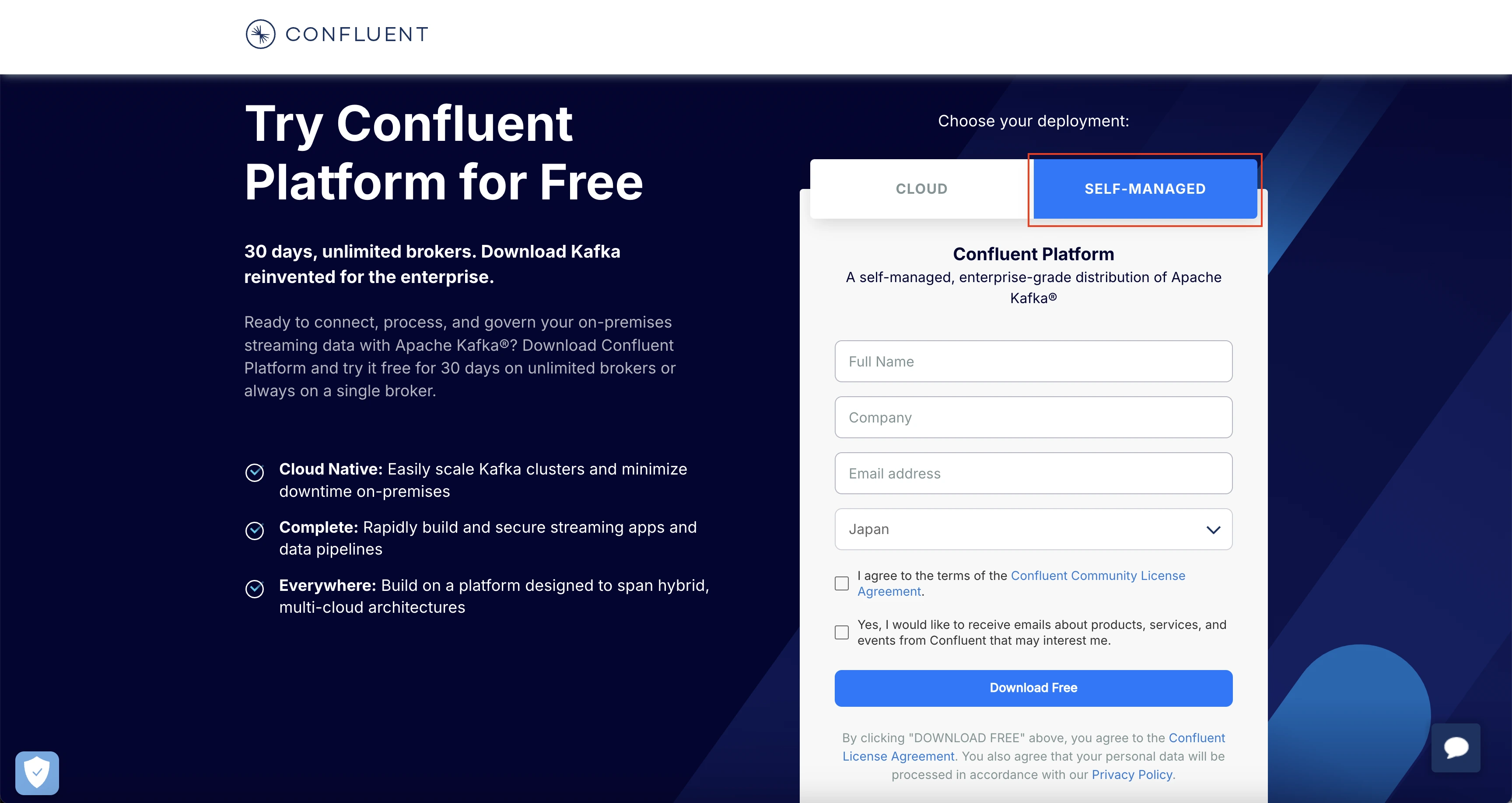Click the Everywhere checkmark icon
Image resolution: width=1512 pixels, height=803 pixels.
point(255,584)
